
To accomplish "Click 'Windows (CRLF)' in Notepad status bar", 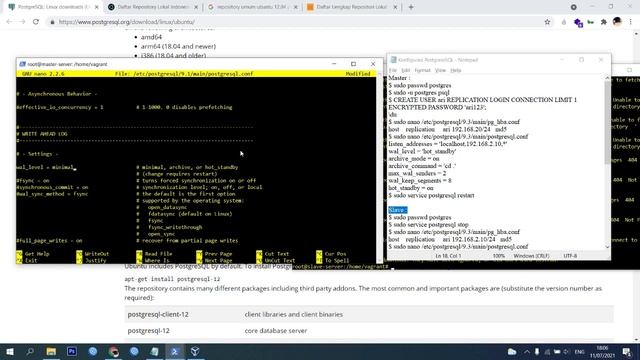I will 531,256.
